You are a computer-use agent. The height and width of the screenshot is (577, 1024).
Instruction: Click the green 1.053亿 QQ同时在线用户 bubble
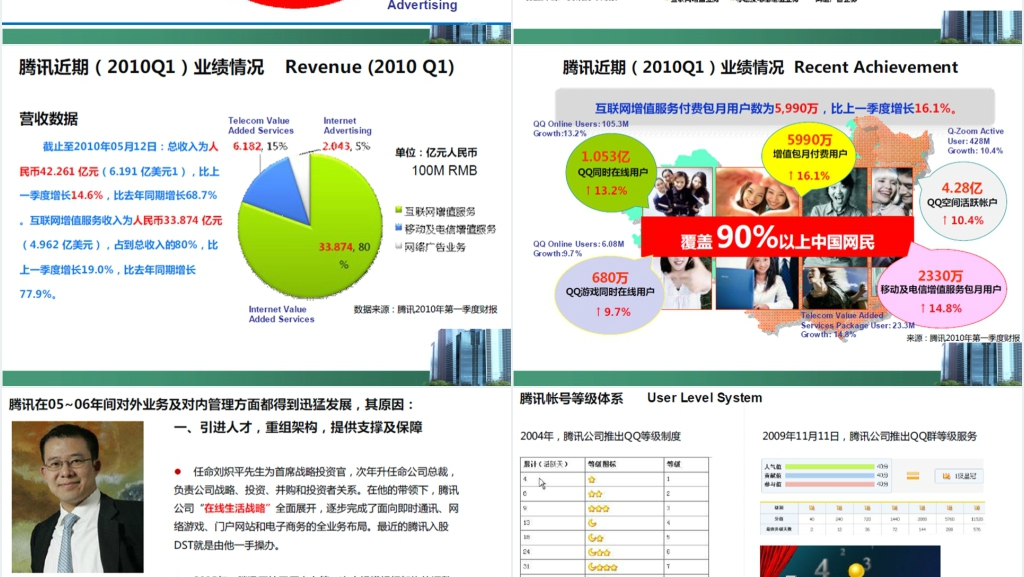coord(612,173)
